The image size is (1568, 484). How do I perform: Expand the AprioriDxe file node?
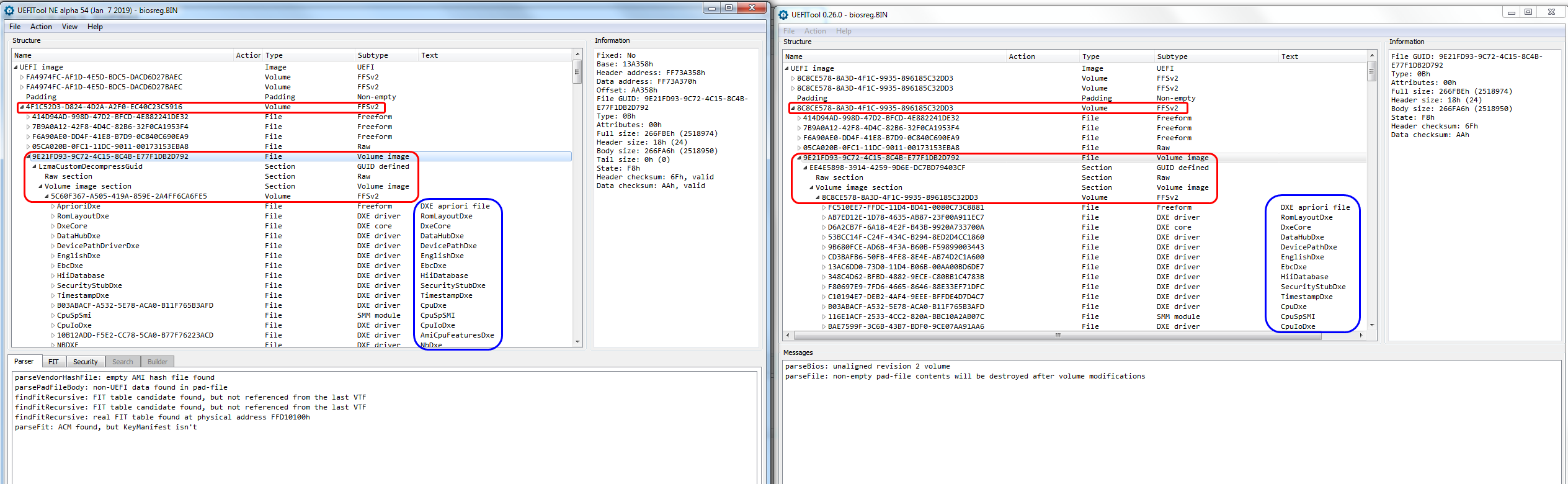pos(53,206)
